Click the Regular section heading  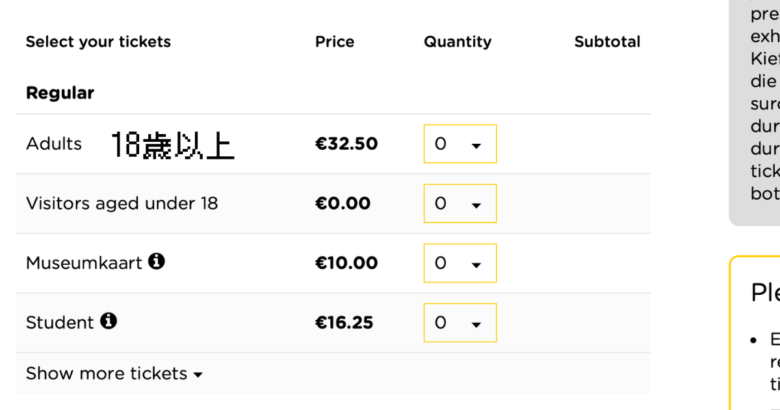[60, 93]
